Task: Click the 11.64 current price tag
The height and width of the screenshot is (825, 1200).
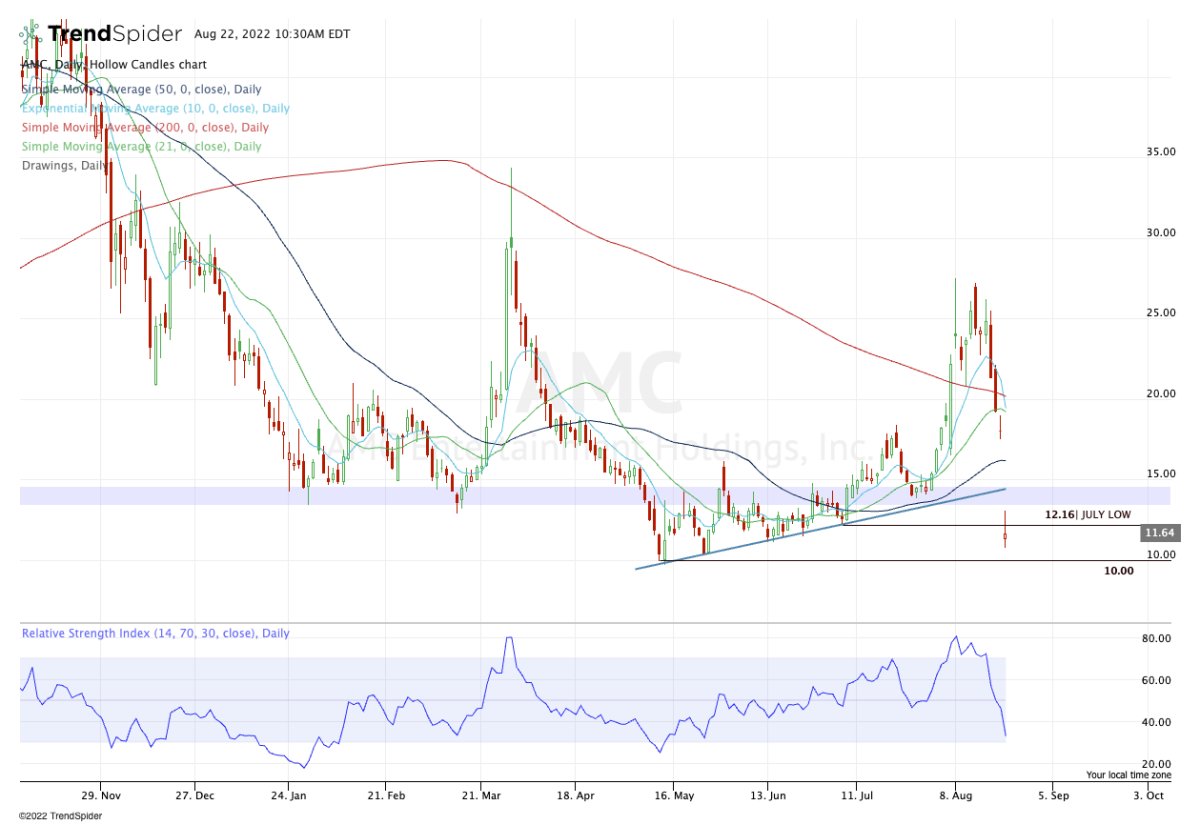Action: [1160, 534]
